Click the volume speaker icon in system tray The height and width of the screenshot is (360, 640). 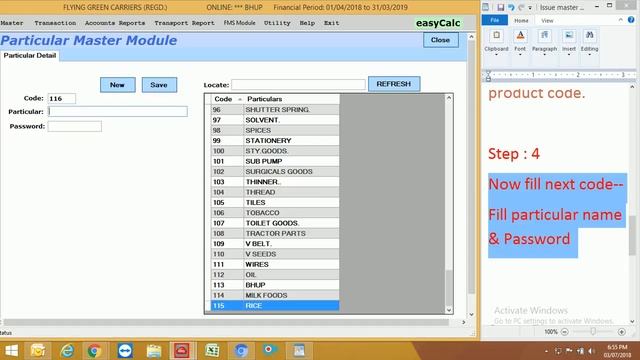point(591,351)
